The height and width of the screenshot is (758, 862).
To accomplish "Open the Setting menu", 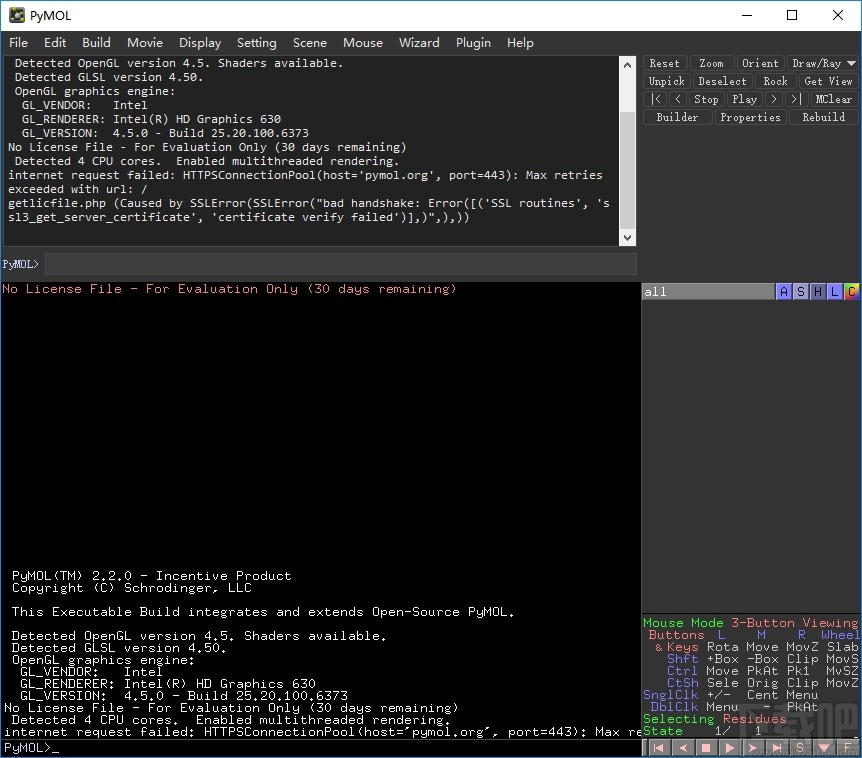I will click(257, 42).
